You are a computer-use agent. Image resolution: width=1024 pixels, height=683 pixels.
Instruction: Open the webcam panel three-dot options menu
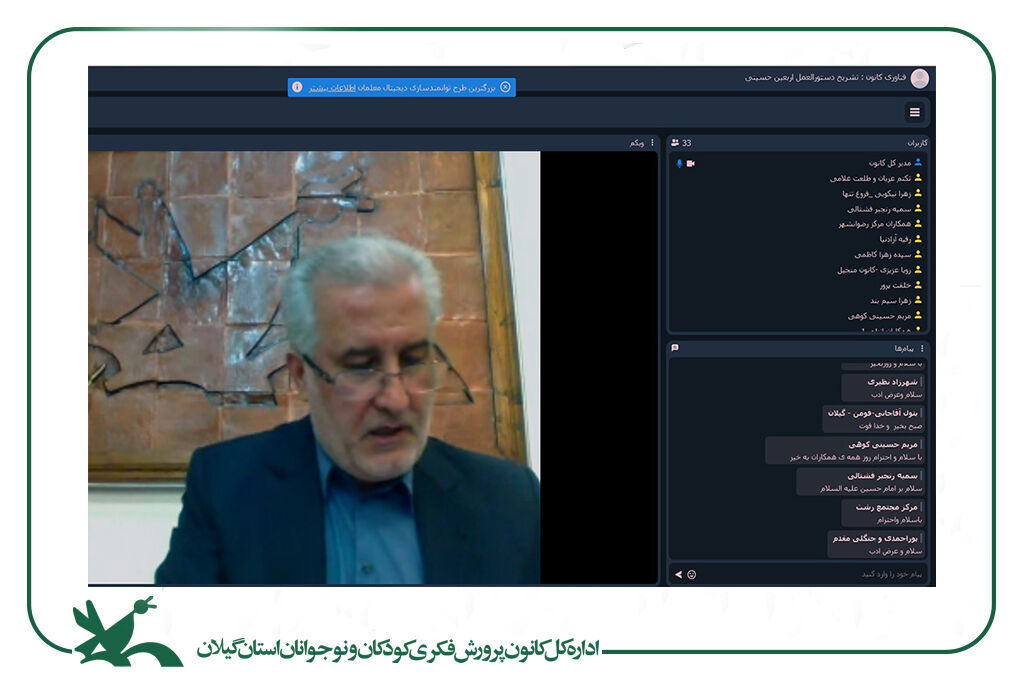tap(652, 143)
